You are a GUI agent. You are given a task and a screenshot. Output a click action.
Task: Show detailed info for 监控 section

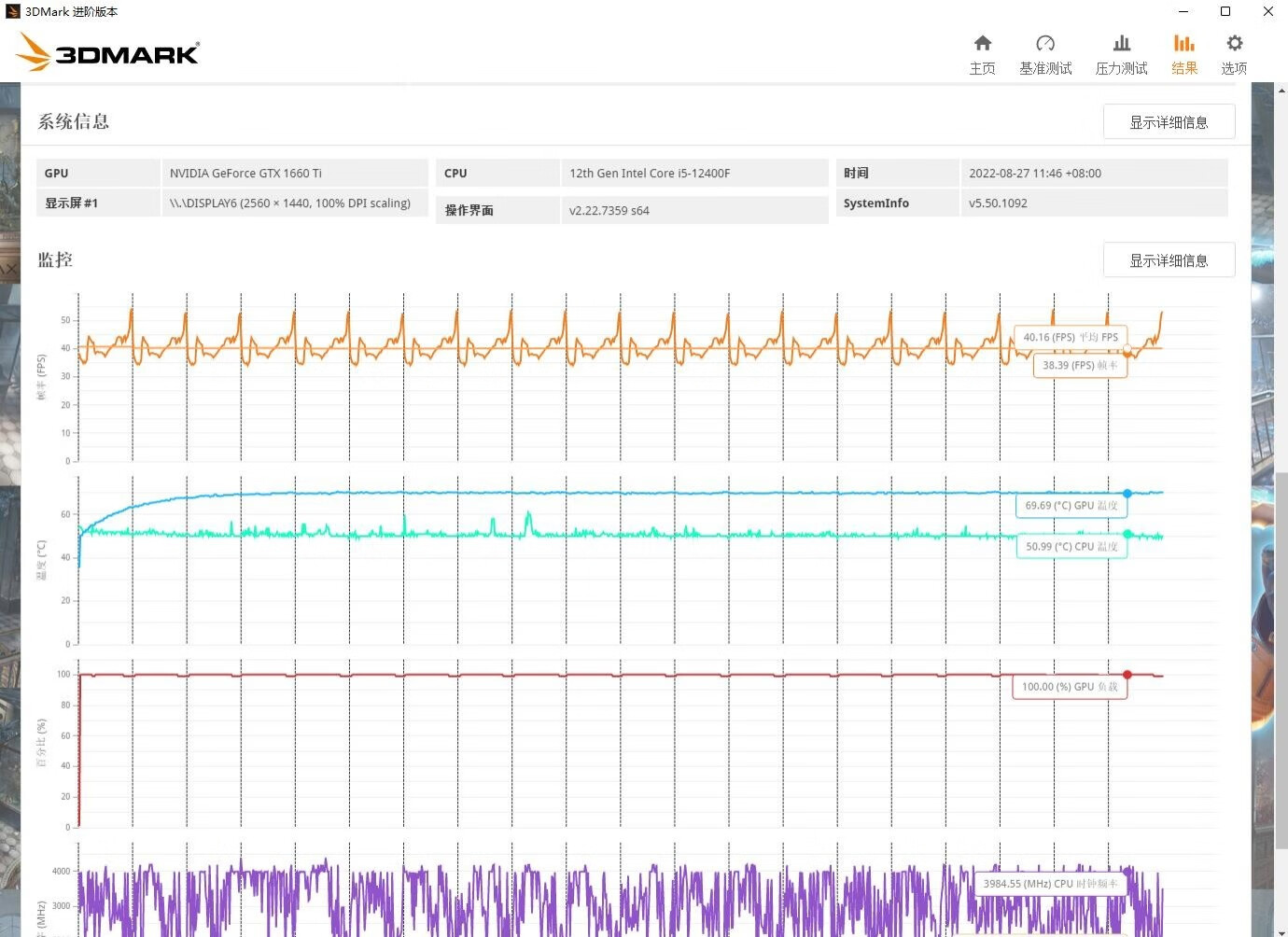coord(1169,260)
